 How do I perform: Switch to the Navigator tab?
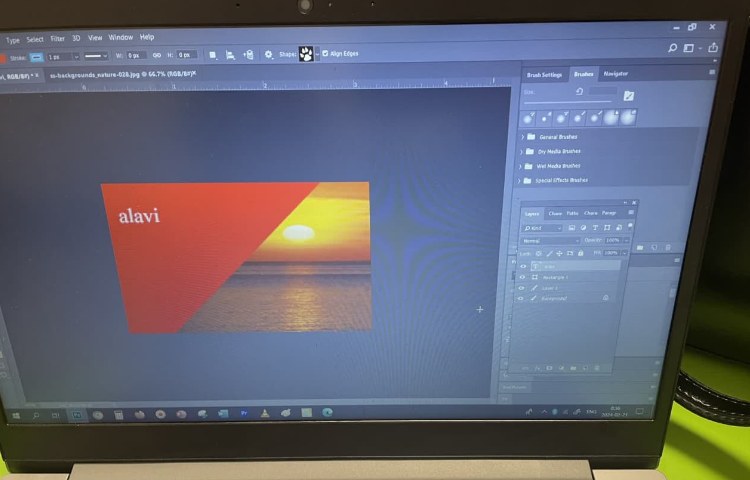(x=615, y=74)
